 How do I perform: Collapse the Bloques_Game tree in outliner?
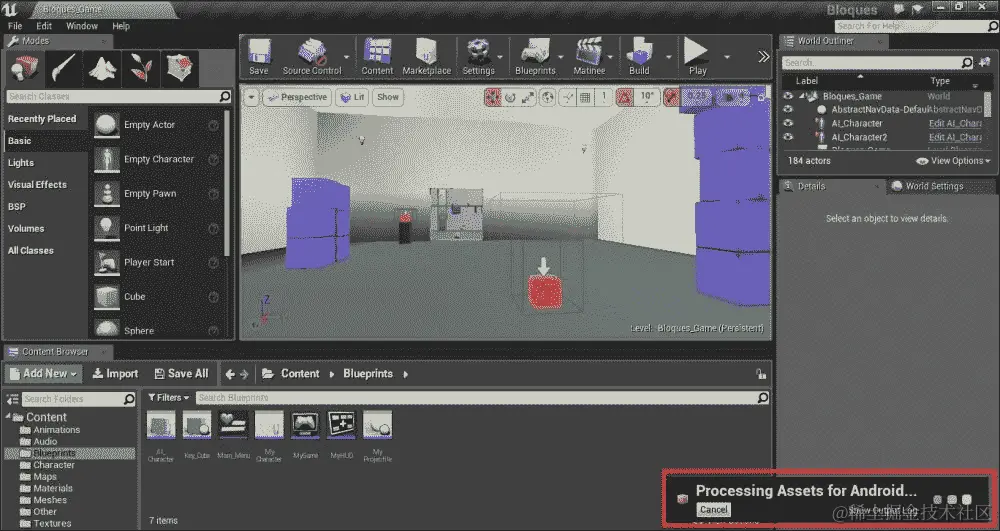(802, 96)
